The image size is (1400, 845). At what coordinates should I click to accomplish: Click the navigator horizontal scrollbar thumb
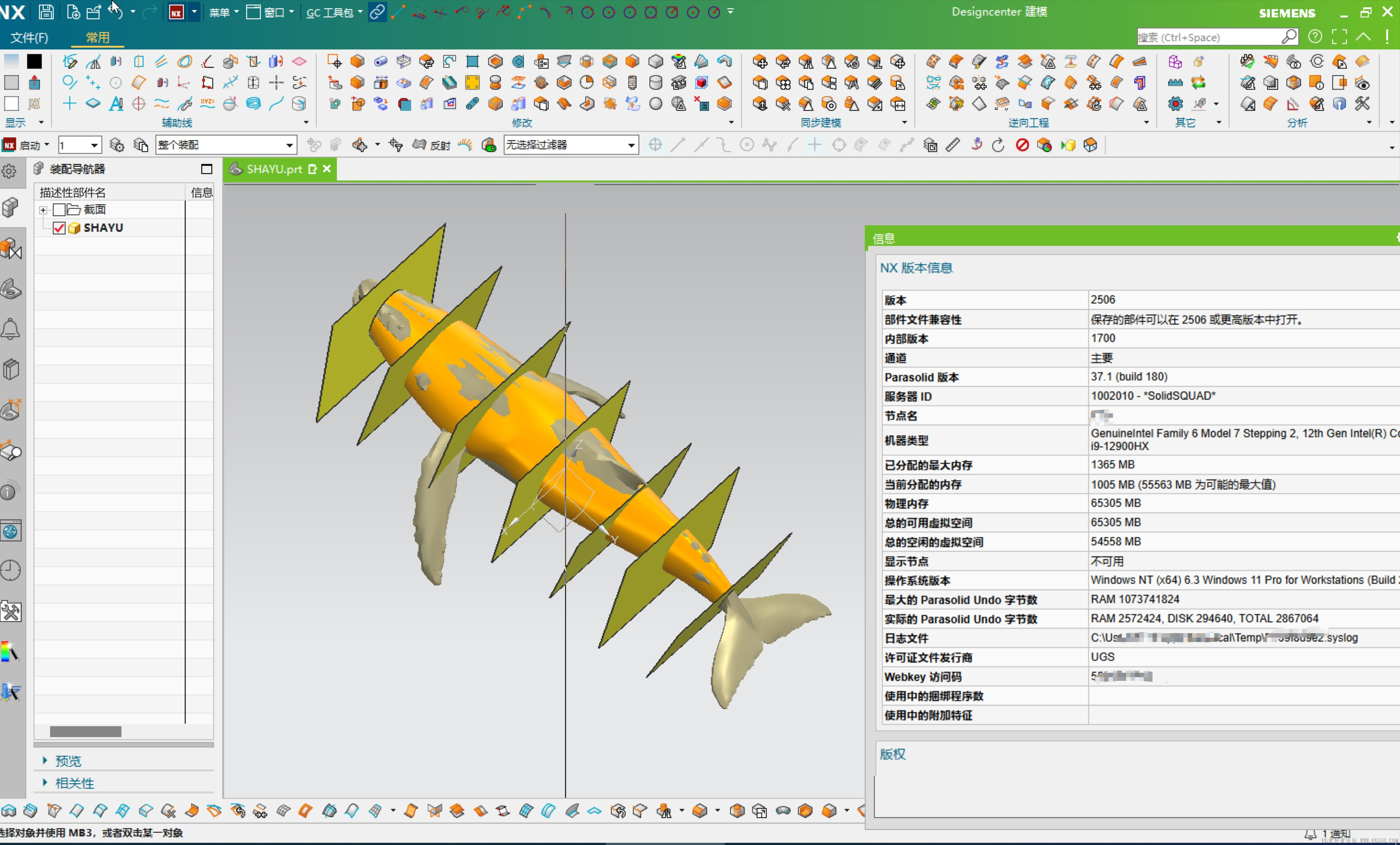coord(85,731)
